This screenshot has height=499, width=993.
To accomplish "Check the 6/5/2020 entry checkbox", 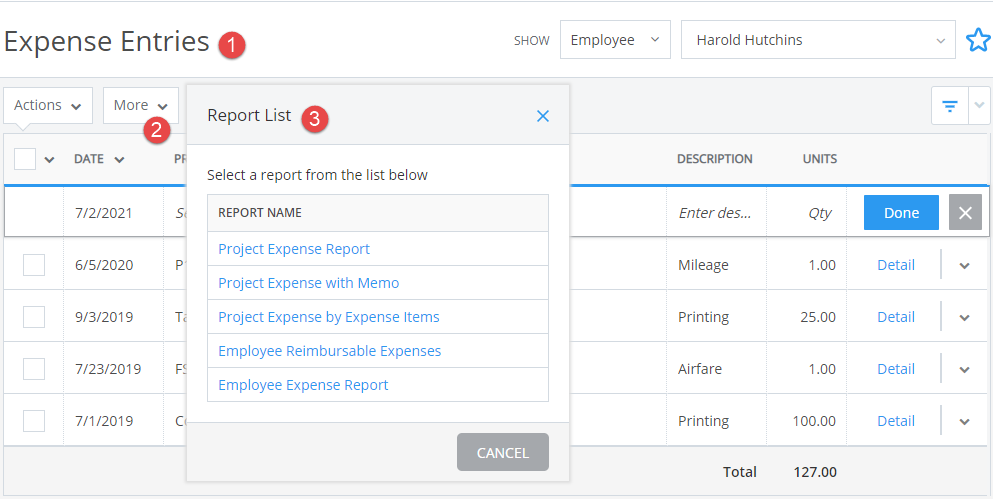I will point(34,265).
